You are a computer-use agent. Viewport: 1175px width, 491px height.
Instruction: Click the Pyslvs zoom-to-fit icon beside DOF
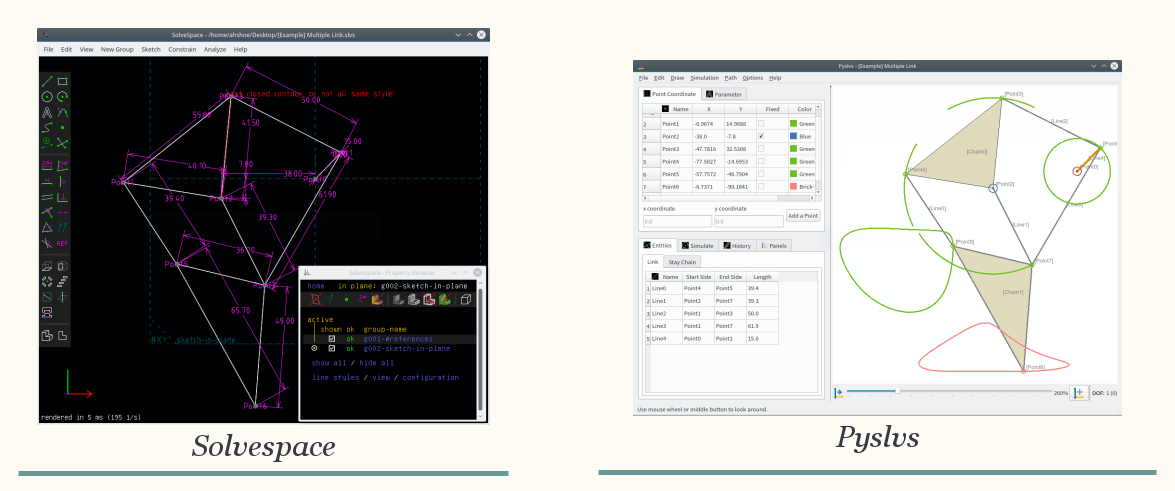[1078, 392]
